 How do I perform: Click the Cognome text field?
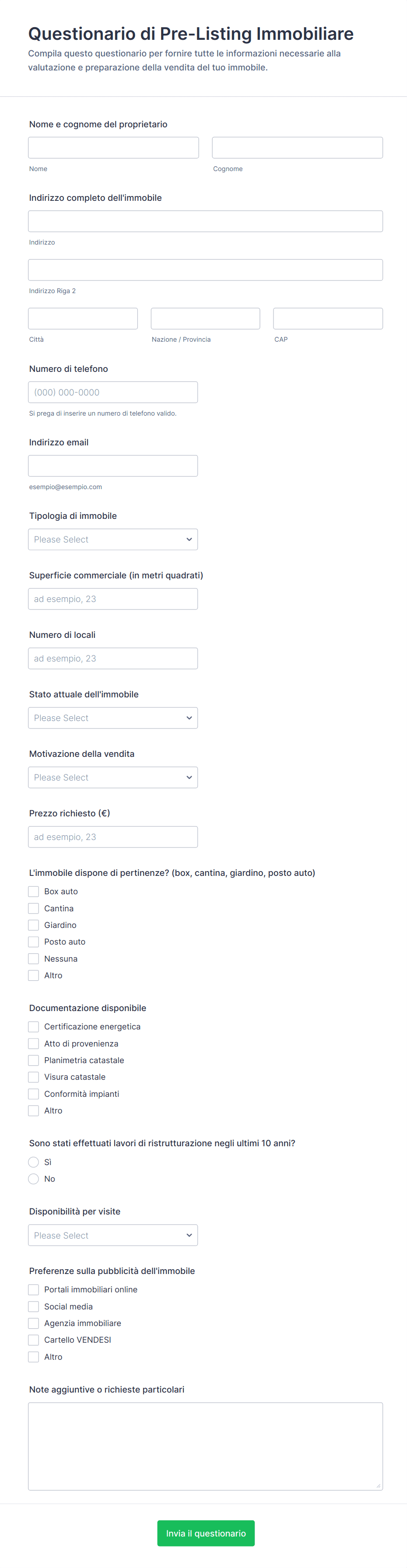click(x=297, y=148)
